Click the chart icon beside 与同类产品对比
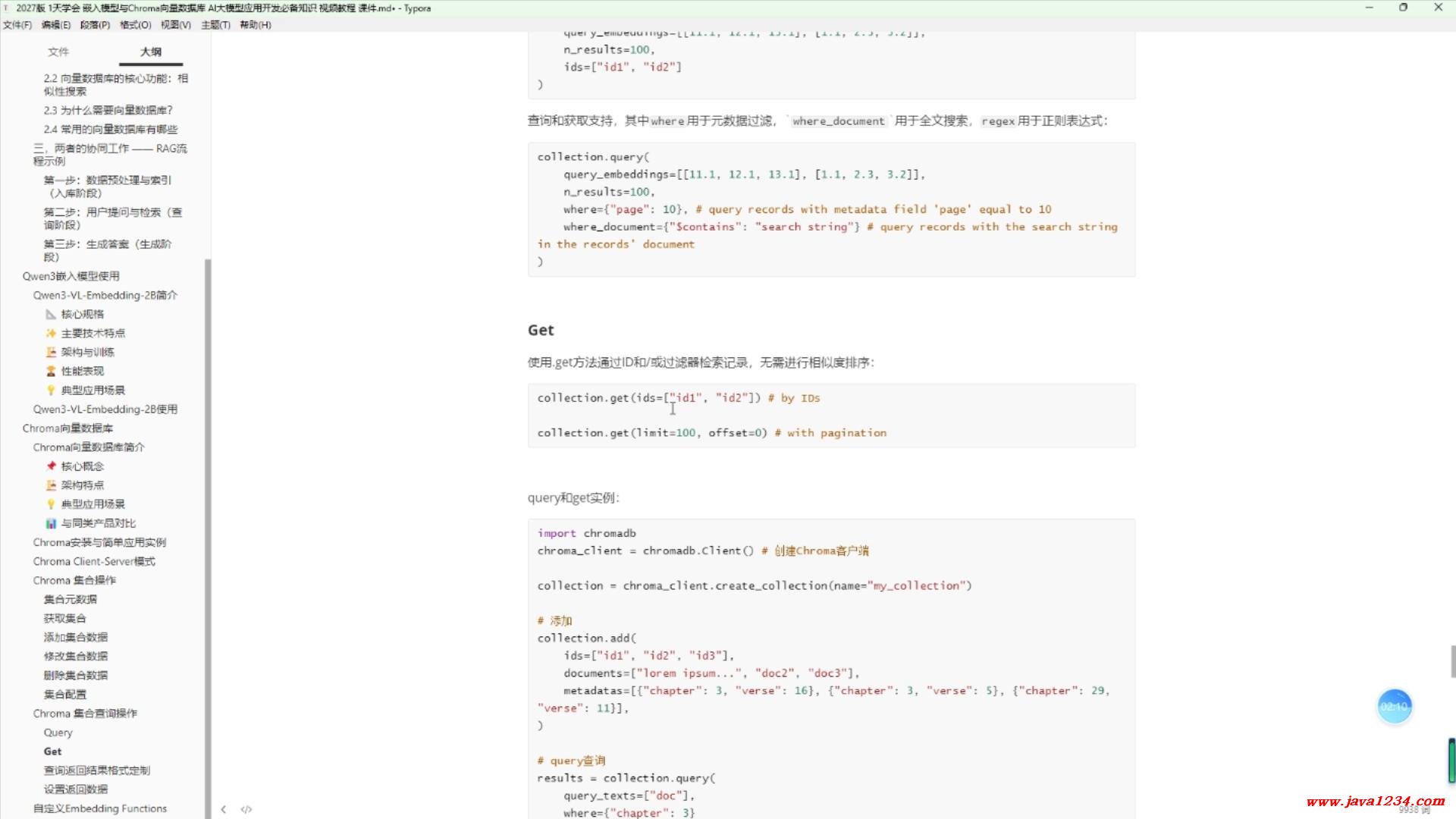This screenshot has width=1456, height=819. [x=51, y=523]
